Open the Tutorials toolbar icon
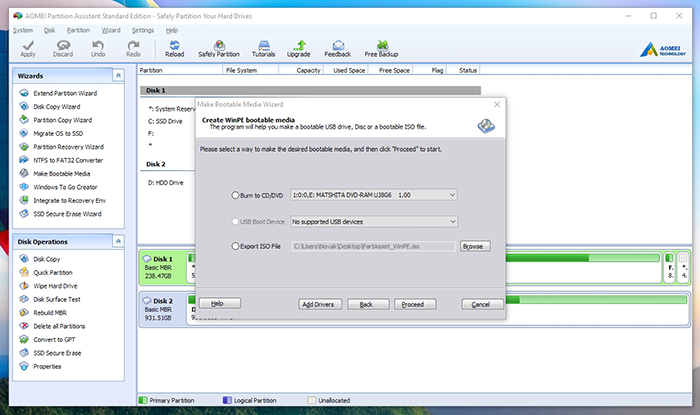 [263, 49]
